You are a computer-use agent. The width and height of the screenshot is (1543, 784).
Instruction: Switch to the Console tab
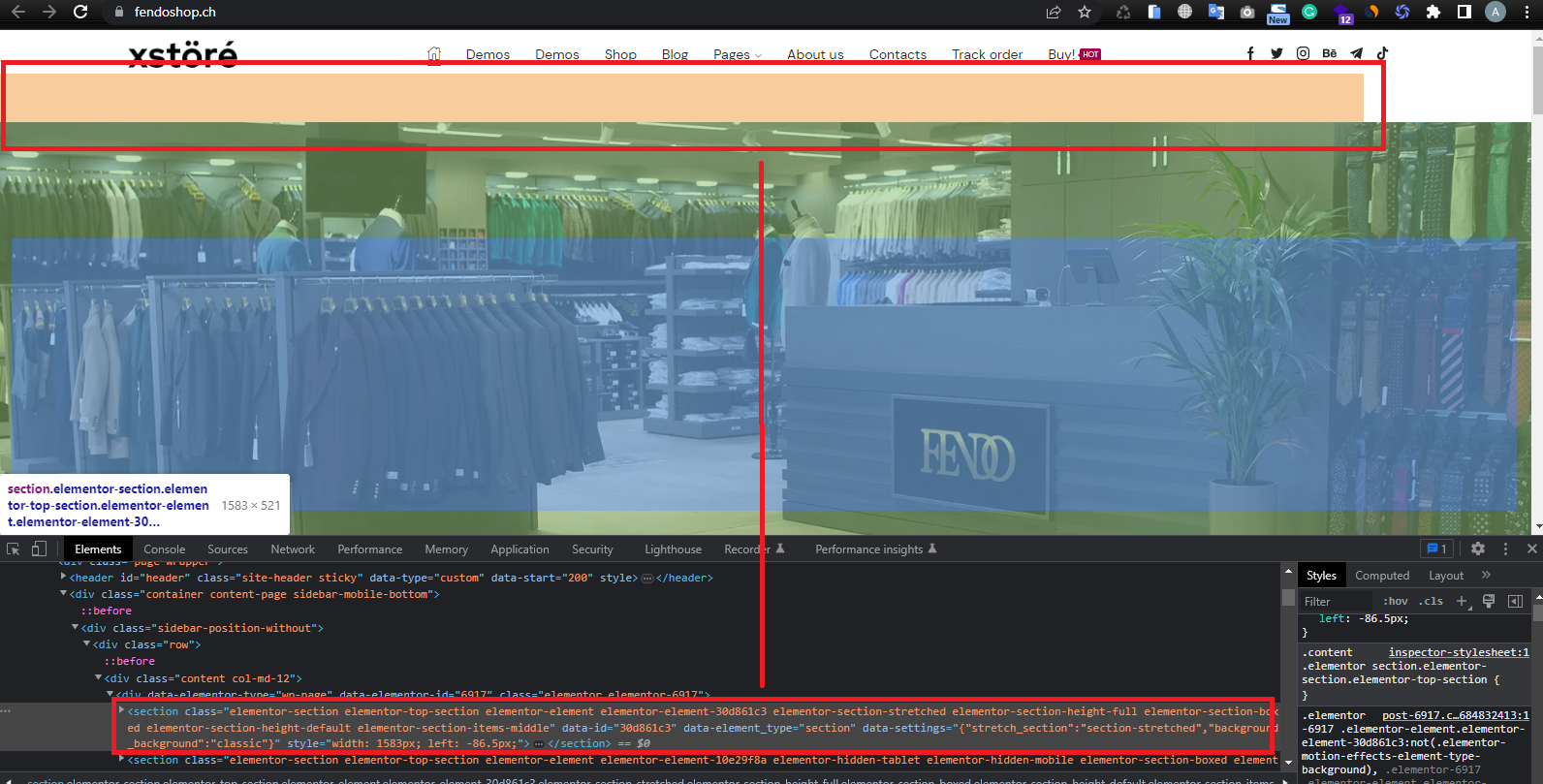coord(165,549)
